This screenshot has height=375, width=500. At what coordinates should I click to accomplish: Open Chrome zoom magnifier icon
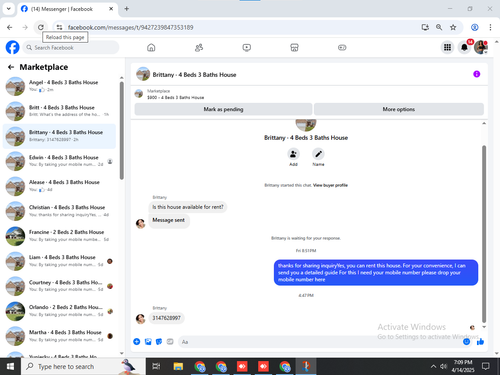439,27
